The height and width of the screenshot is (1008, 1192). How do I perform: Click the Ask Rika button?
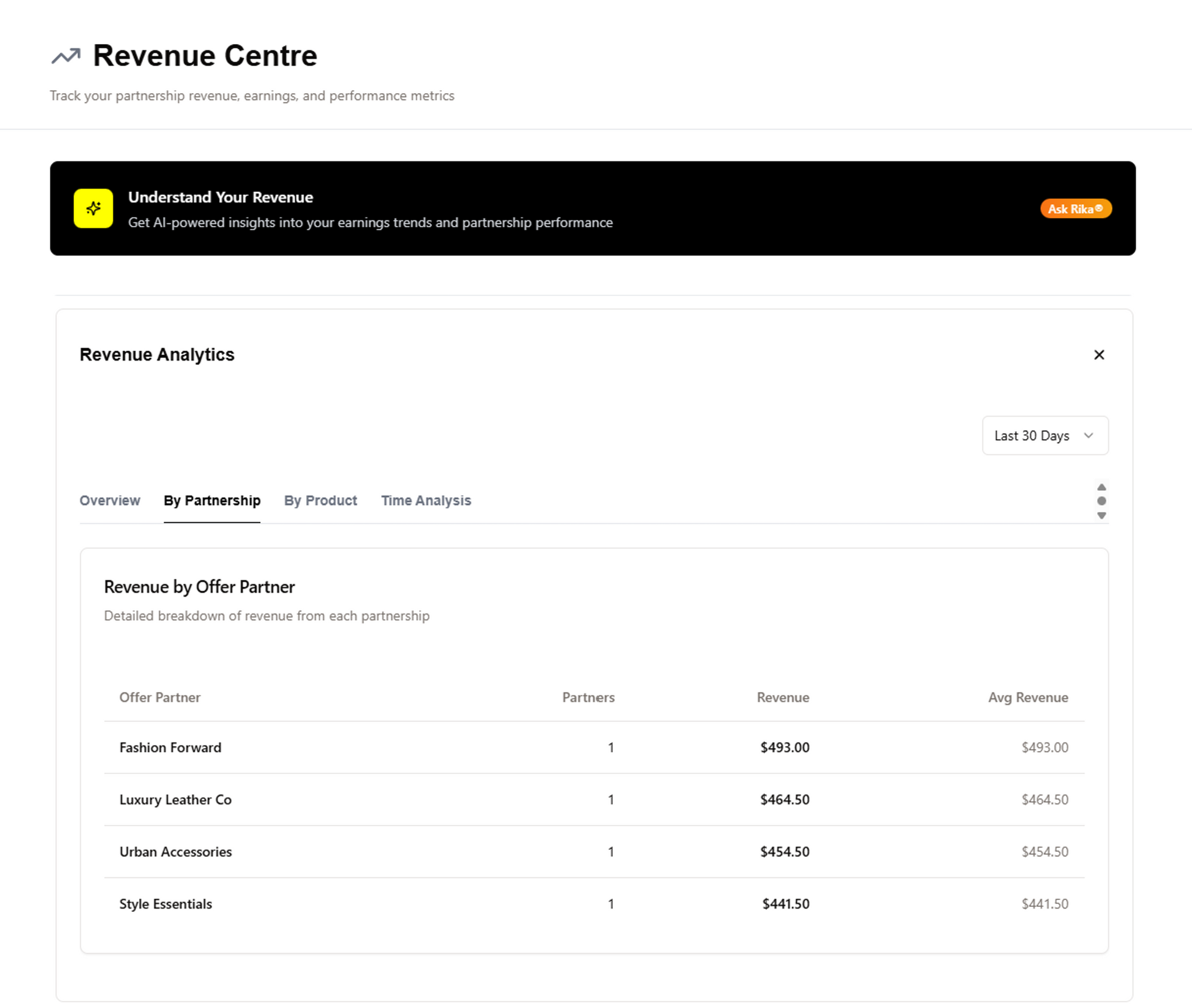(1075, 209)
